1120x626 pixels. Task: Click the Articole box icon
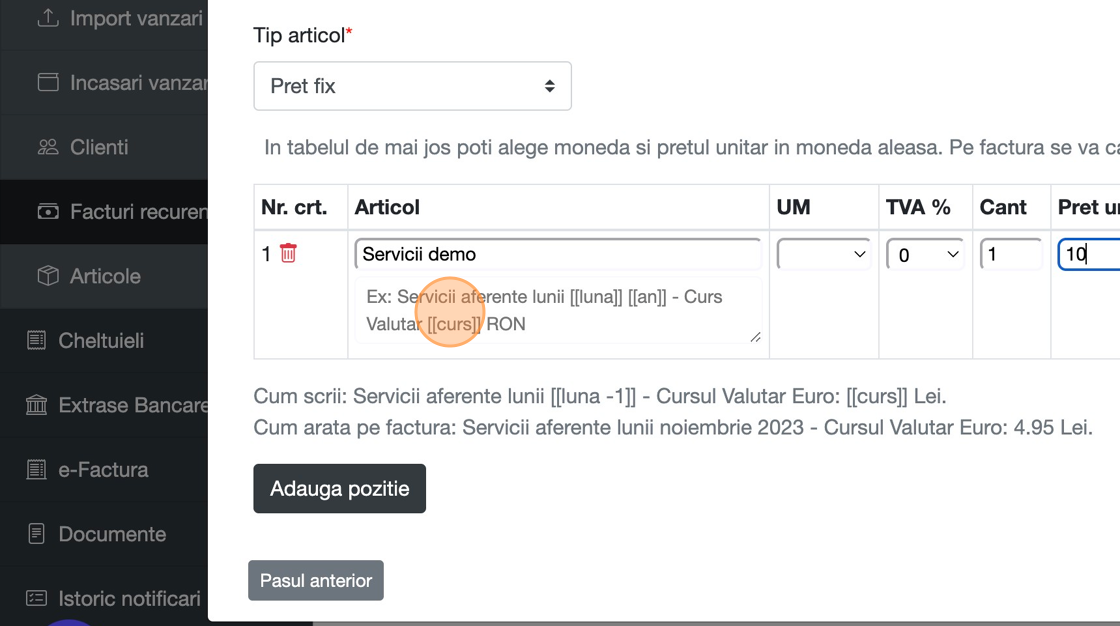point(48,276)
